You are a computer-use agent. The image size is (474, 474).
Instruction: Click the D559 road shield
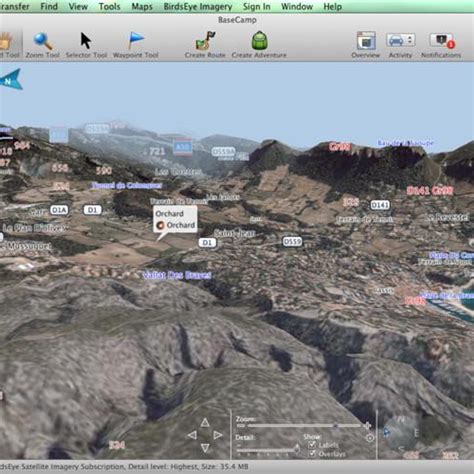click(292, 241)
